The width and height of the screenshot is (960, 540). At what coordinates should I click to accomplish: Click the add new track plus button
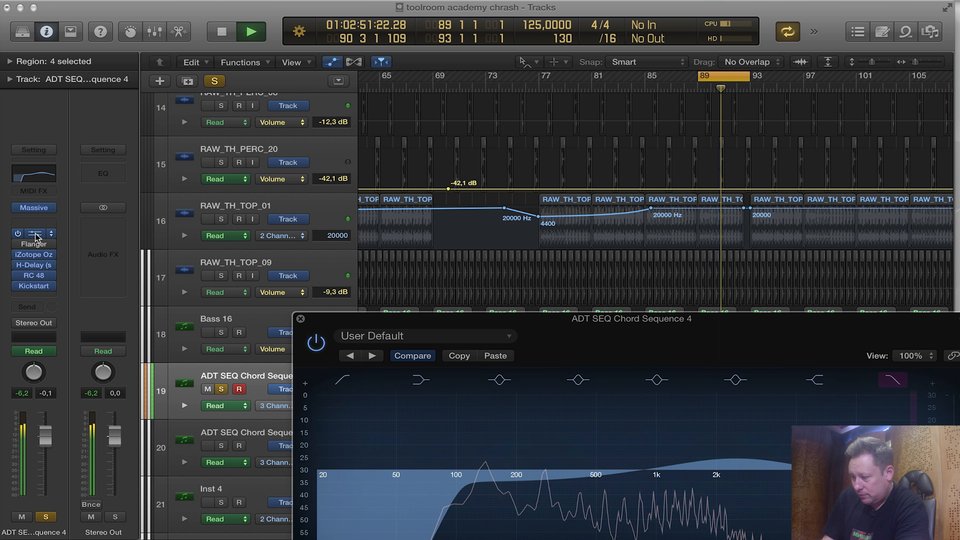click(160, 81)
